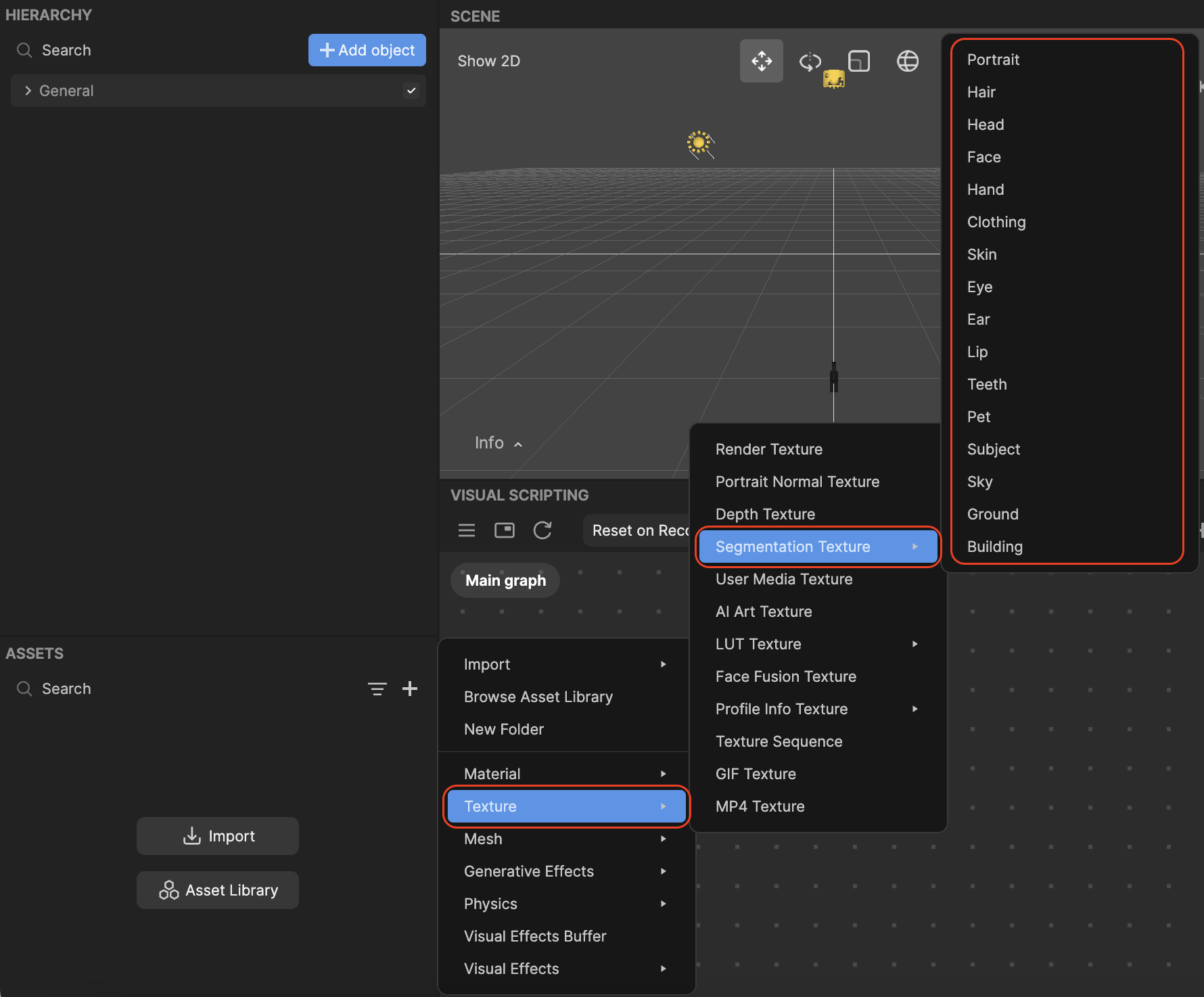Viewport: 1204px width, 997px height.
Task: Open the Mesh submenu
Action: click(x=565, y=839)
